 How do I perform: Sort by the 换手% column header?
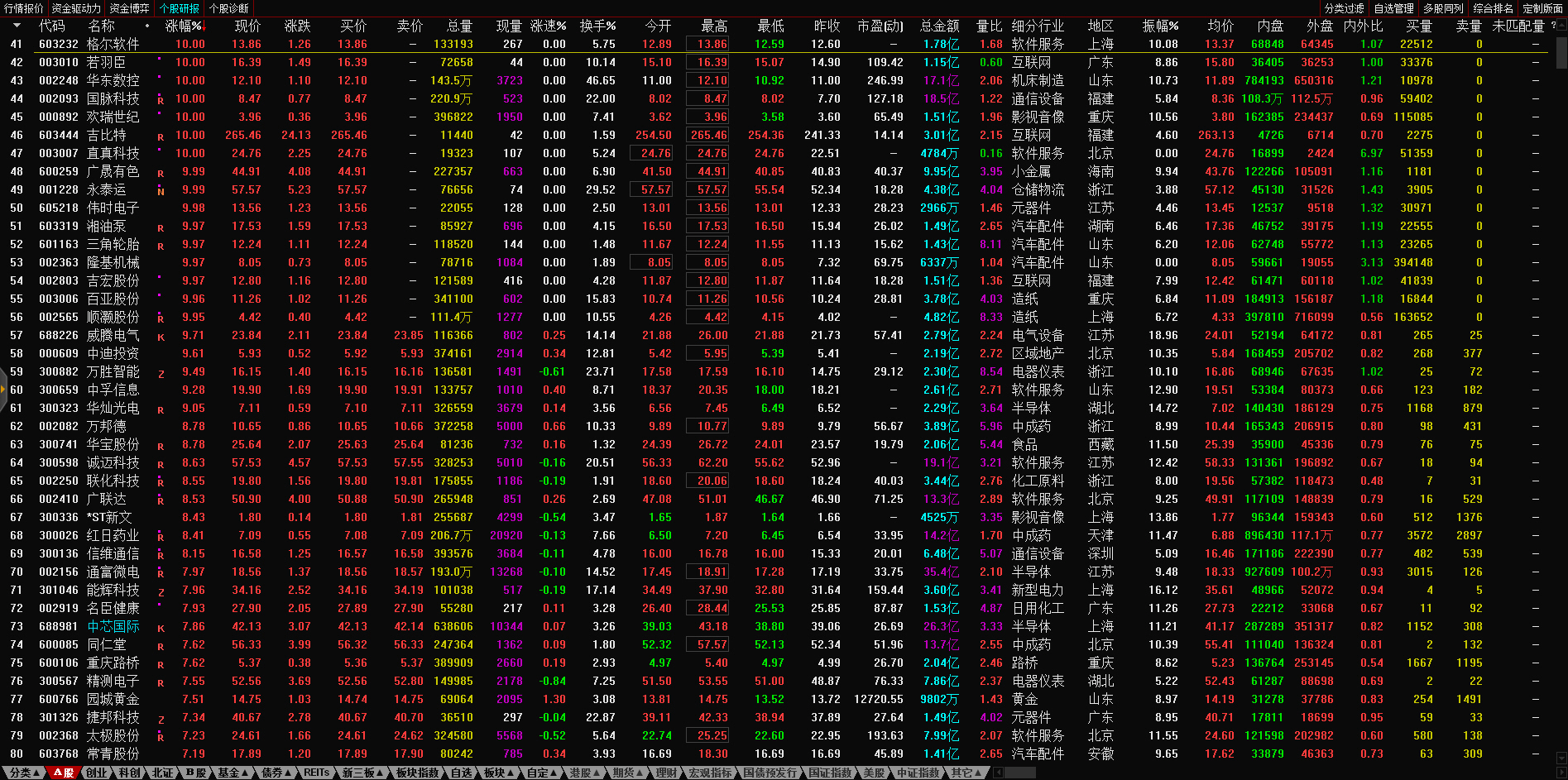coord(597,26)
